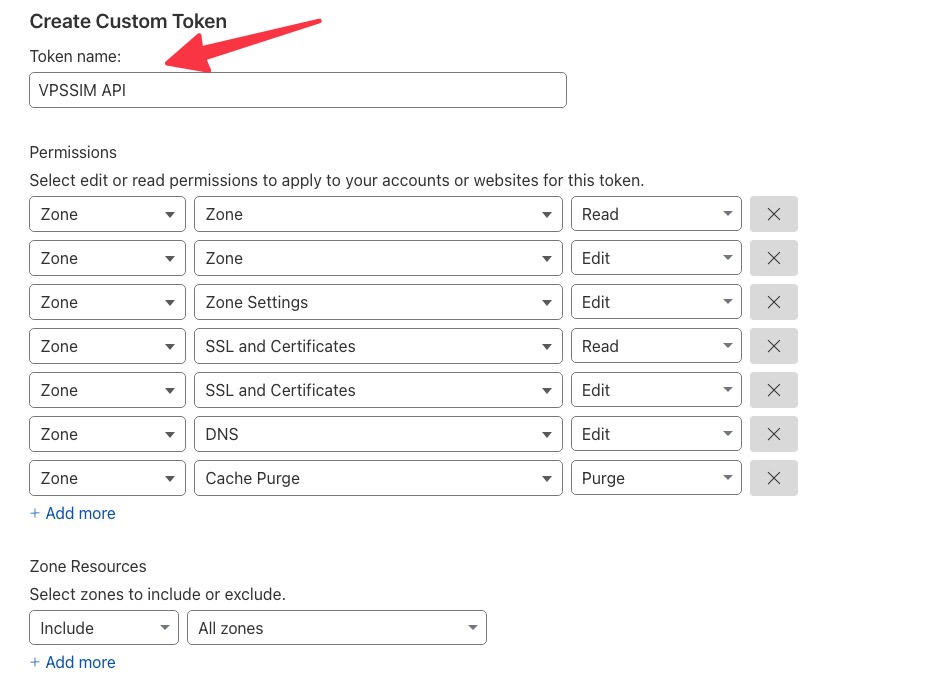Expand the Cache Purge permission dropdown

pos(377,478)
